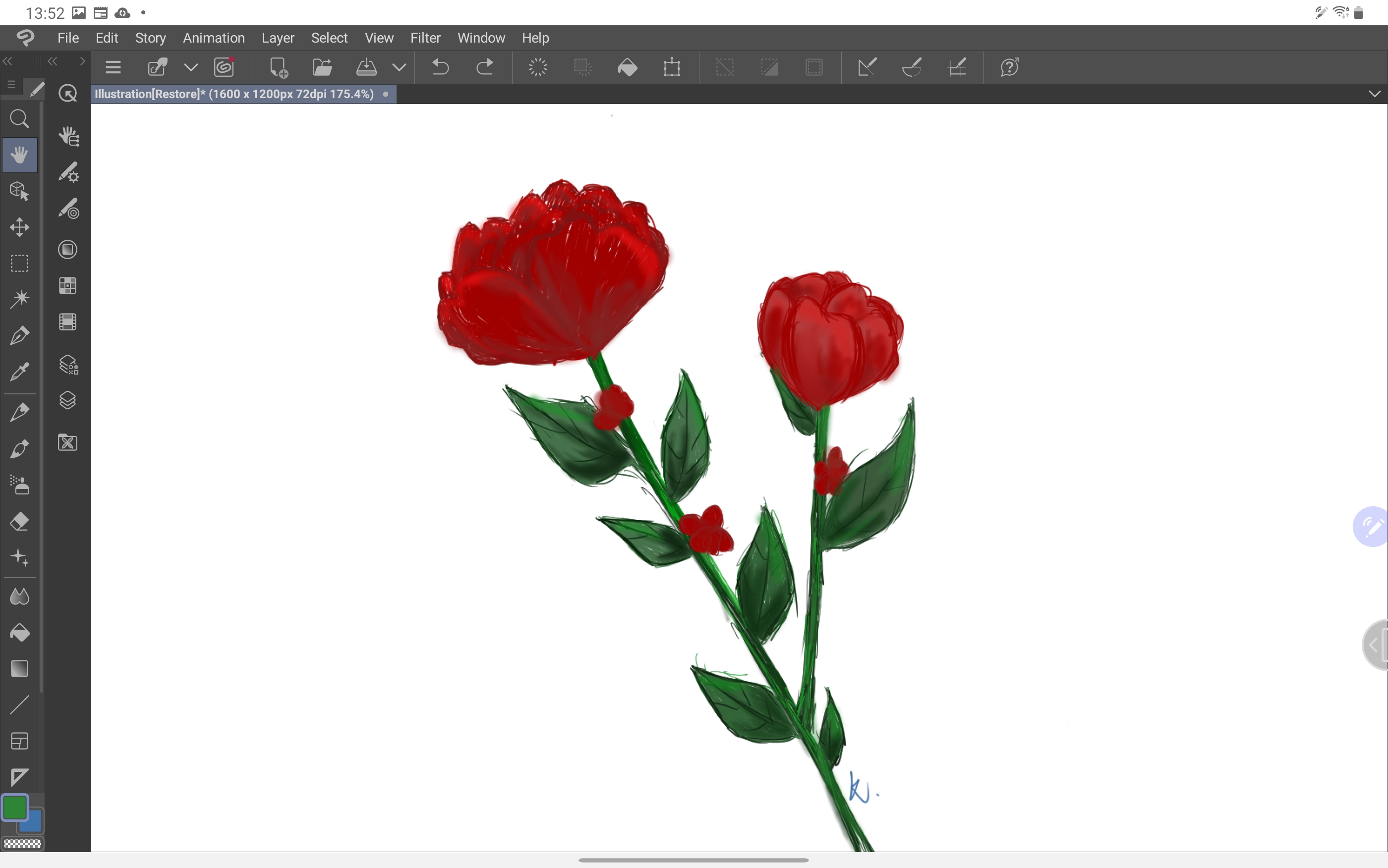Open the Layers panel icon
This screenshot has width=1388, height=868.
[x=68, y=400]
